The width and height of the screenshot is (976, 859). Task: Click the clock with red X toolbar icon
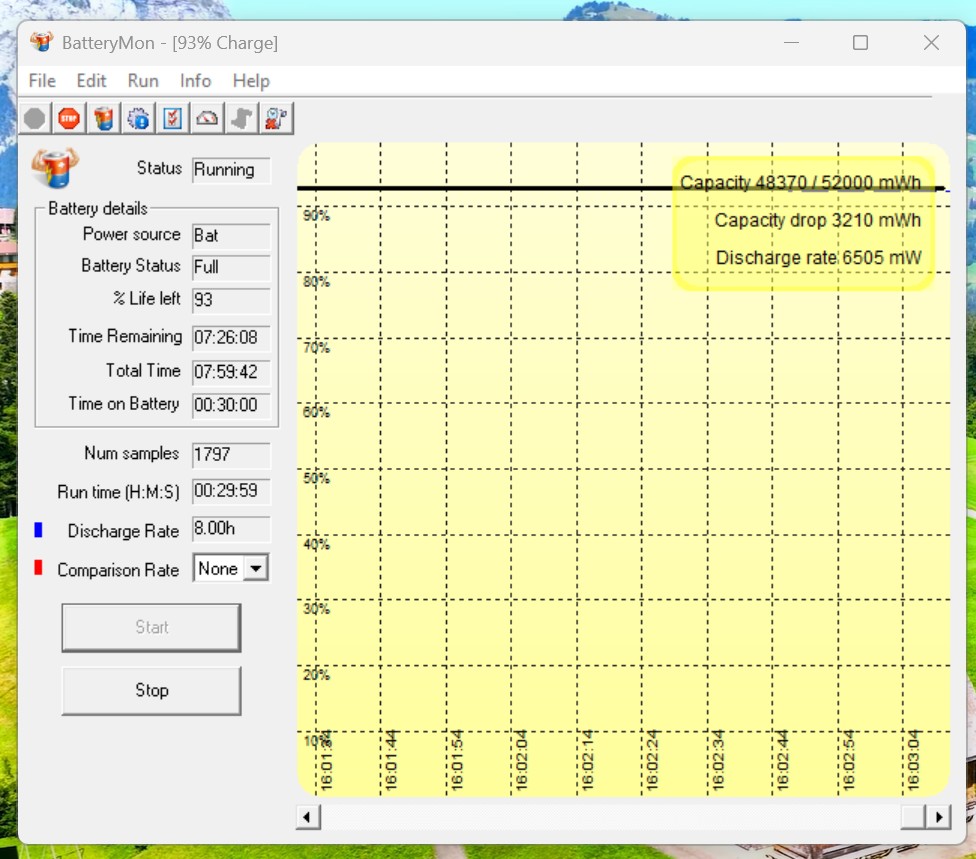point(276,118)
